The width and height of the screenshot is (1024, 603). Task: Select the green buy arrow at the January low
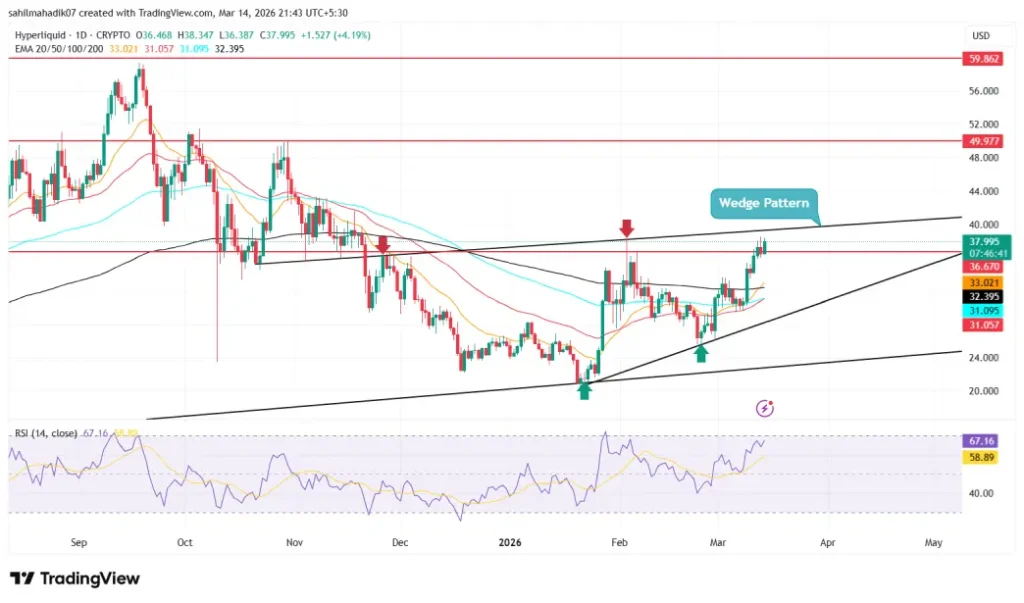584,389
